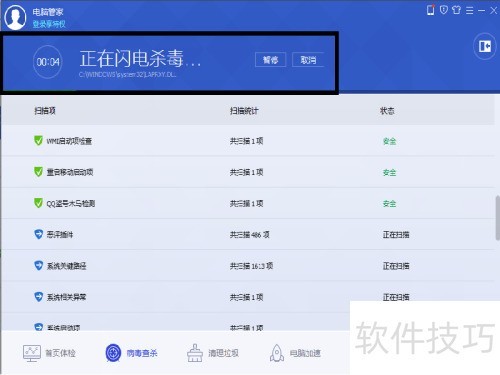Pause the lightning virus scan
This screenshot has width=500, height=375.
point(270,60)
